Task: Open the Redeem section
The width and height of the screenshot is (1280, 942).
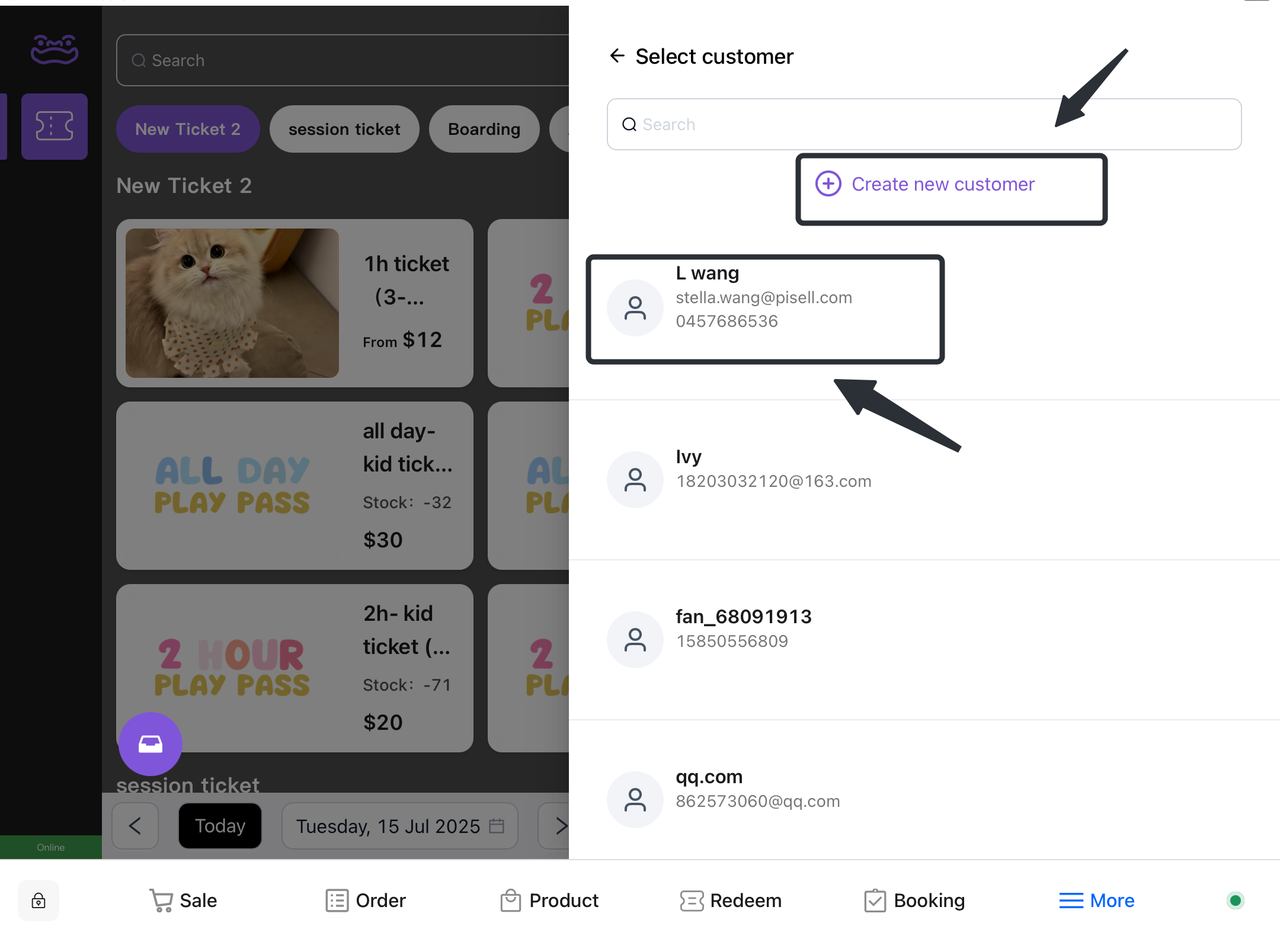Action: pyautogui.click(x=730, y=900)
